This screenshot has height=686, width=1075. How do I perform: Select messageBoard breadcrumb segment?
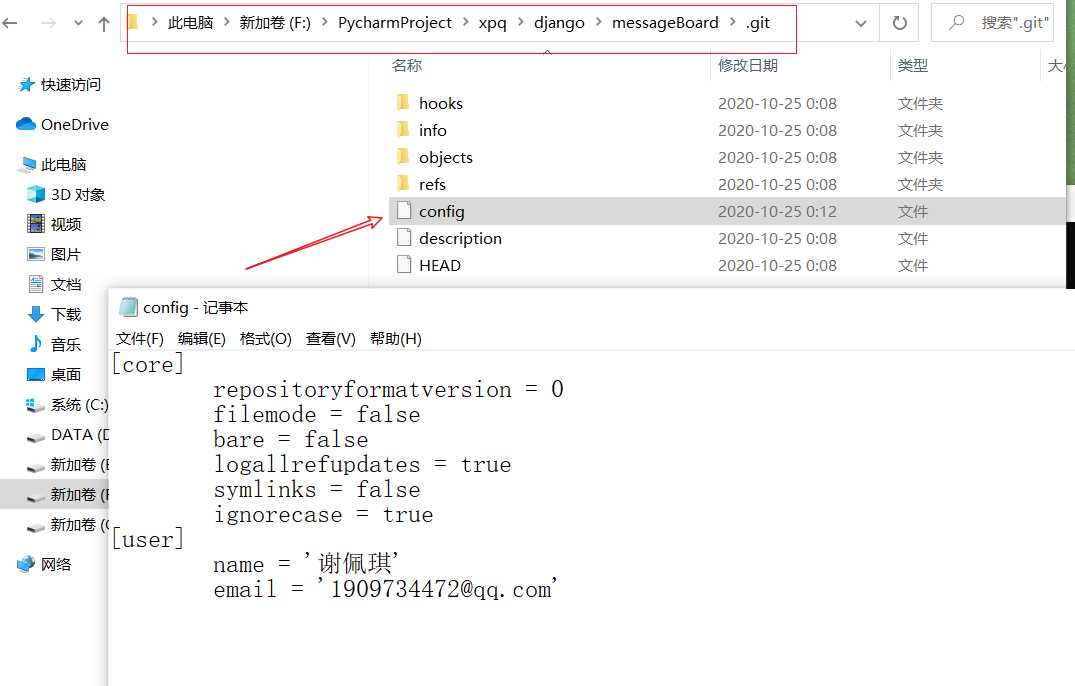(x=665, y=23)
